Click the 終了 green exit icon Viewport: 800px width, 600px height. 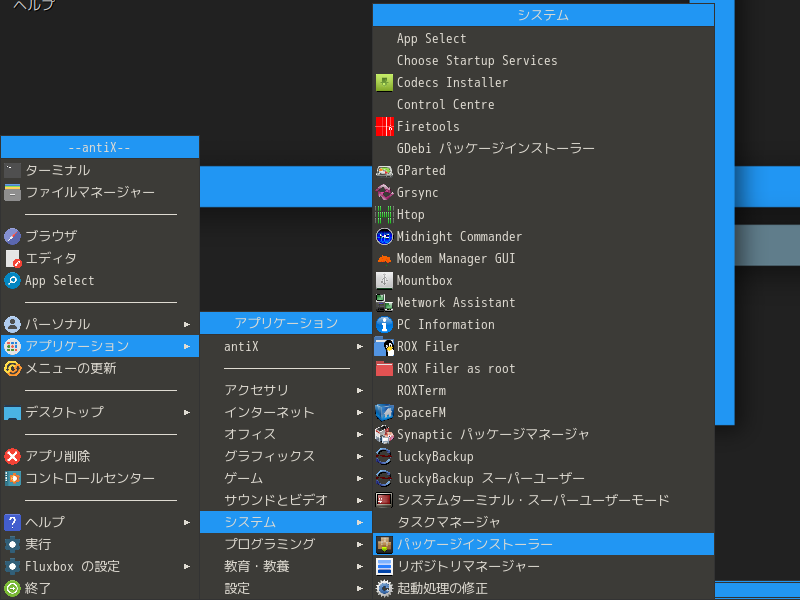(x=12, y=588)
